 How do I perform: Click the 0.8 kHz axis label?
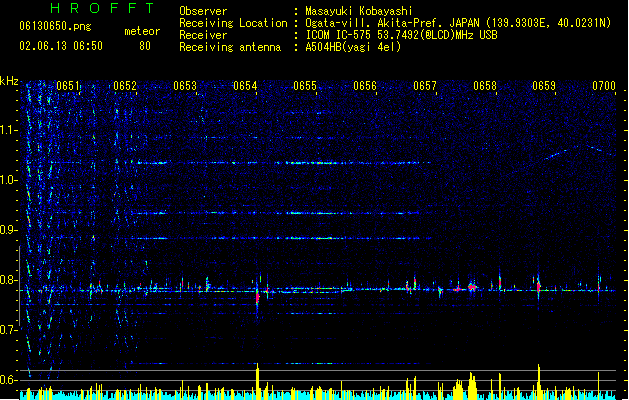tap(9, 280)
